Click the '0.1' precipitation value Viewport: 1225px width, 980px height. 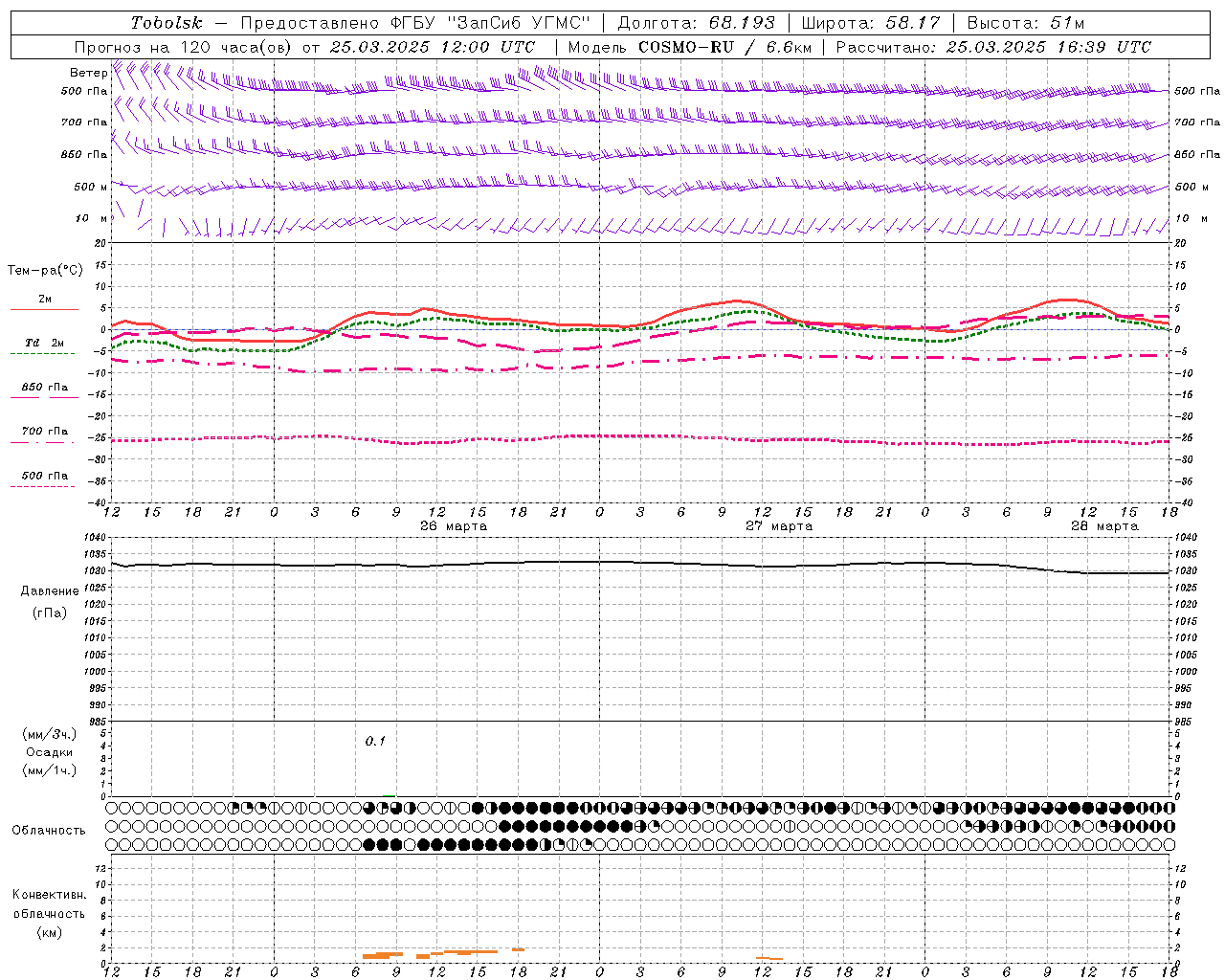375,741
